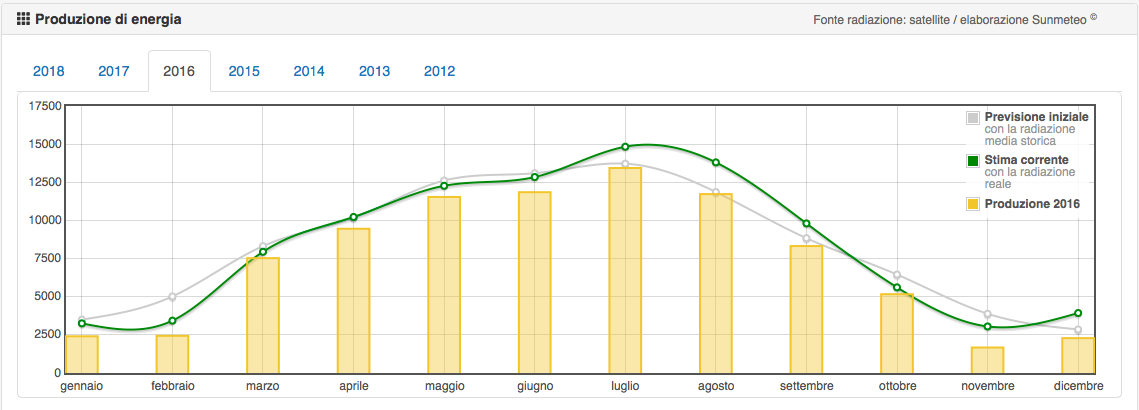Click gray Previsione point for febbraio
The image size is (1139, 410).
point(172,297)
